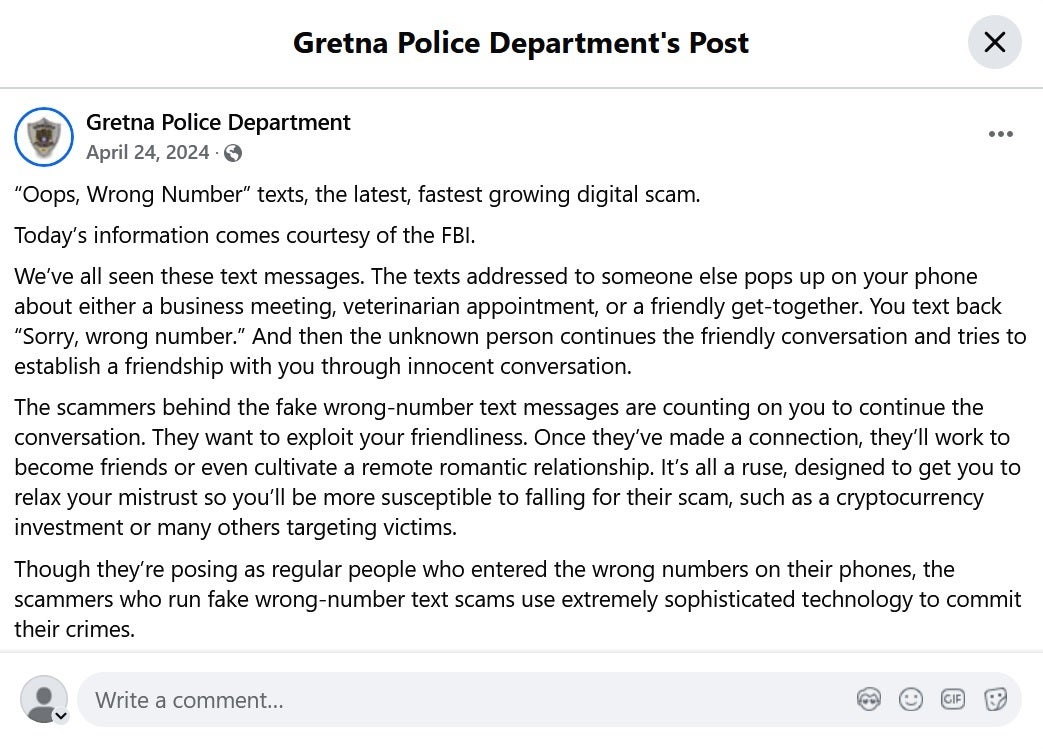Open the sticker chooser icon
The width and height of the screenshot is (1043, 749).
coord(995,700)
